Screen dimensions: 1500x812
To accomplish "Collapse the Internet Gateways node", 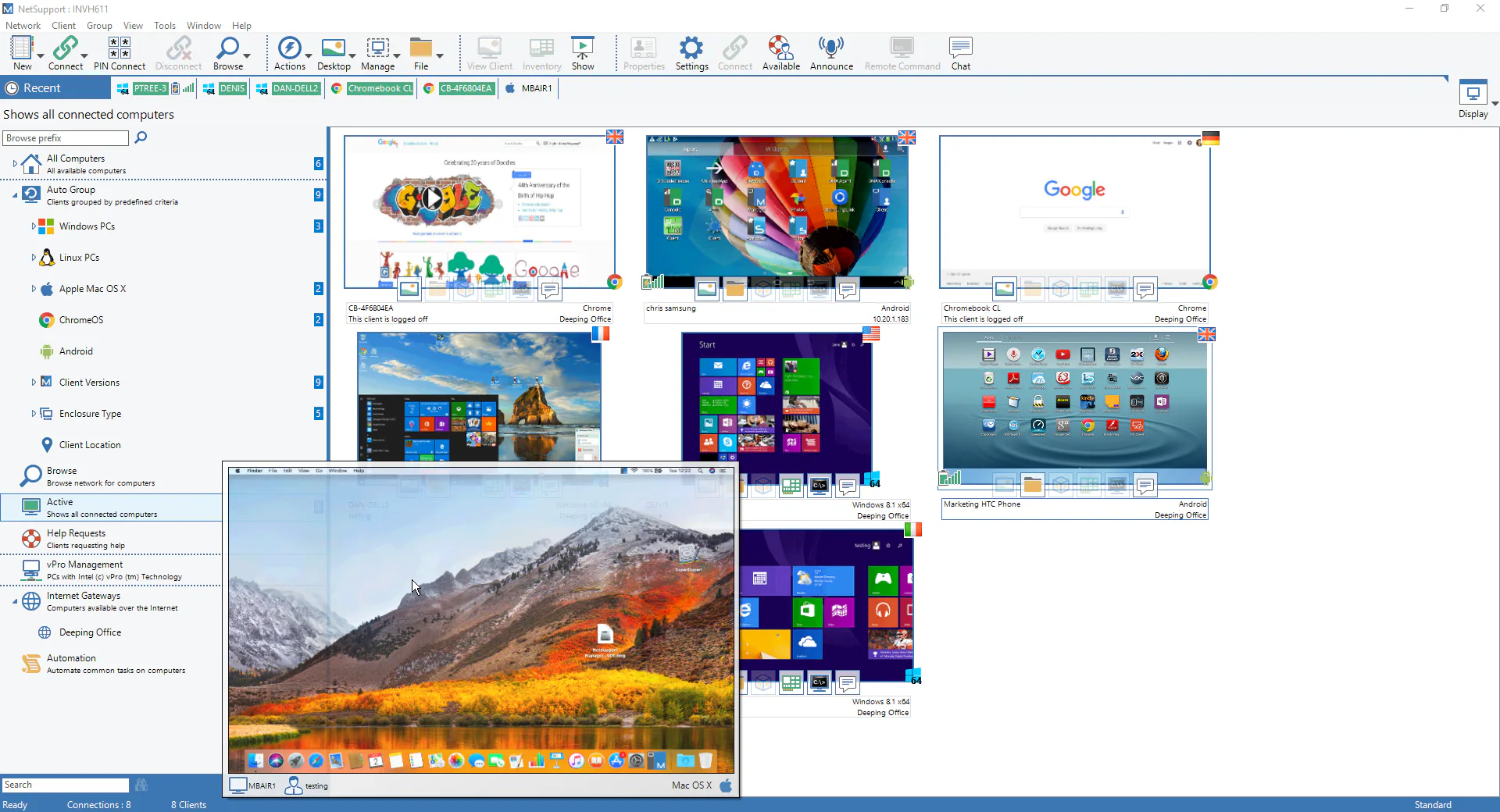I will coord(15,601).
